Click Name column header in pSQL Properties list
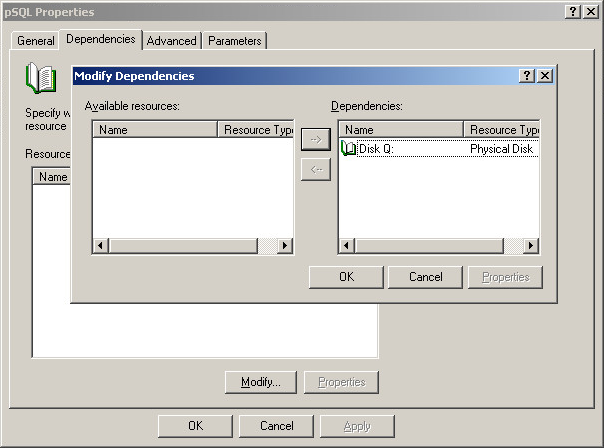604x448 pixels. tap(53, 177)
